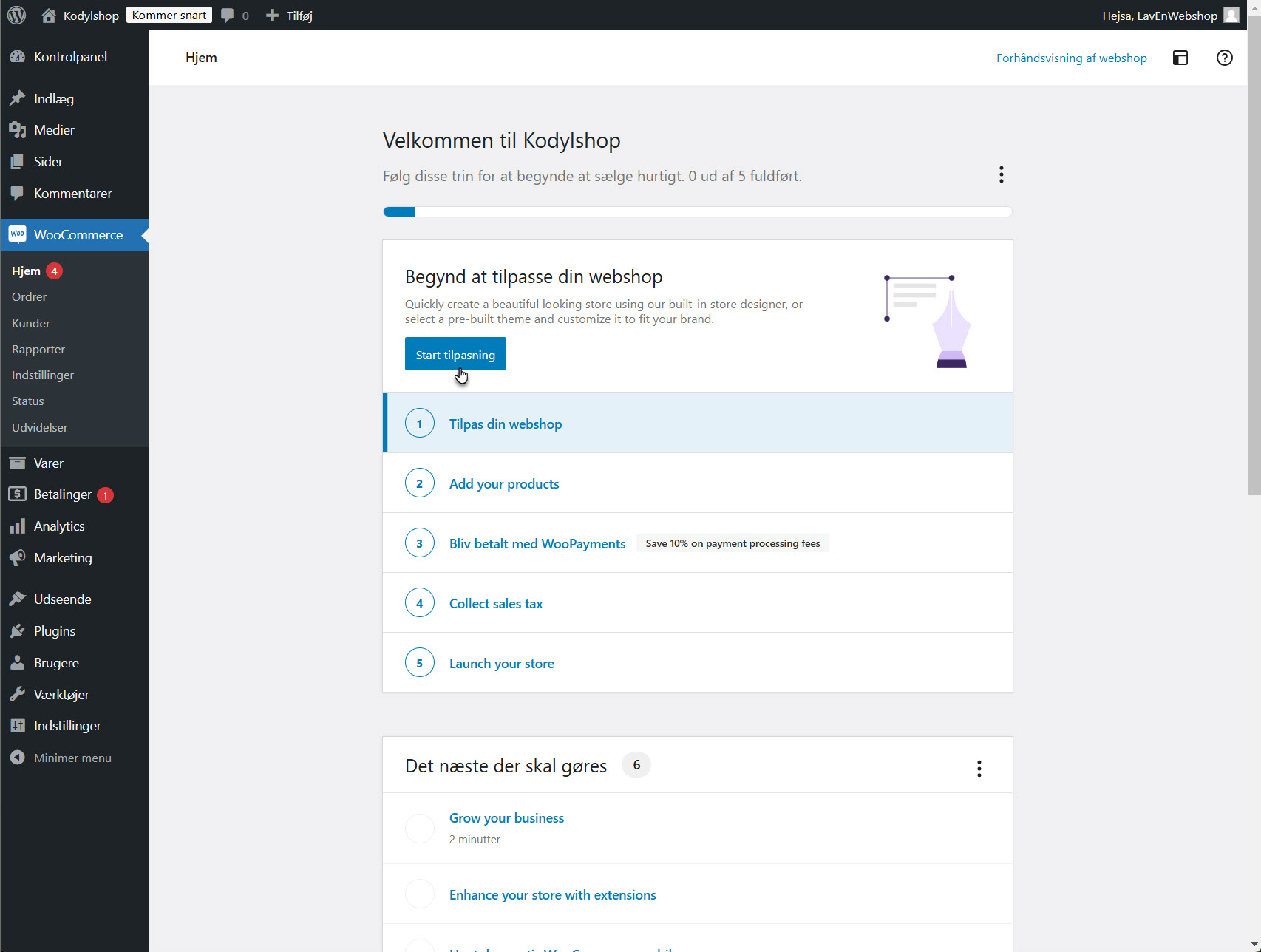Open the comments bubble icon in admin bar
Screen dimensions: 1261x952
click(228, 16)
